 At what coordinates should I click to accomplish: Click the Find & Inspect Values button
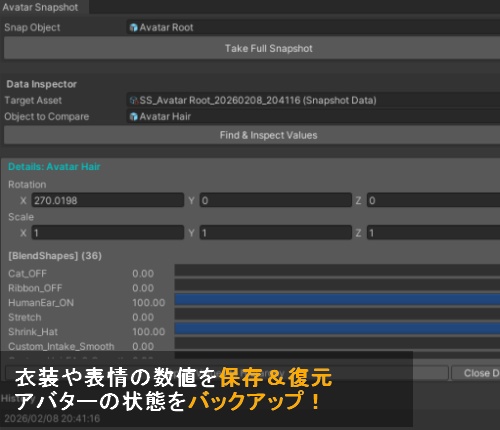coord(252,135)
